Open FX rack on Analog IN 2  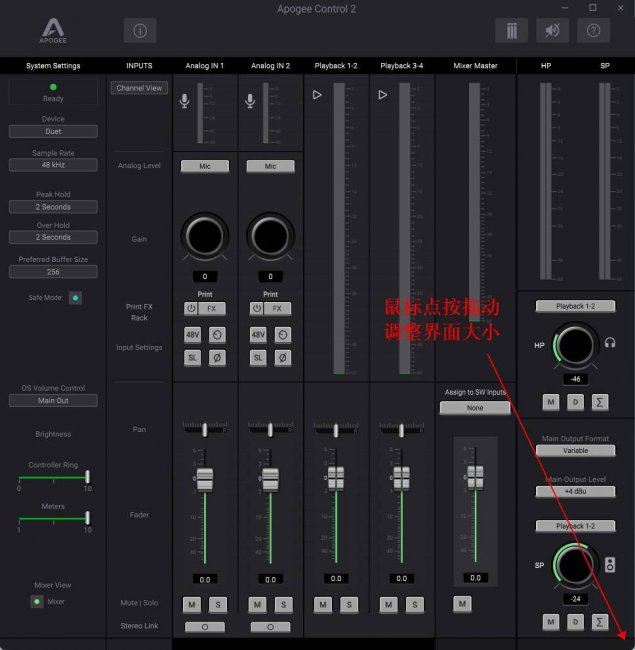pyautogui.click(x=277, y=308)
